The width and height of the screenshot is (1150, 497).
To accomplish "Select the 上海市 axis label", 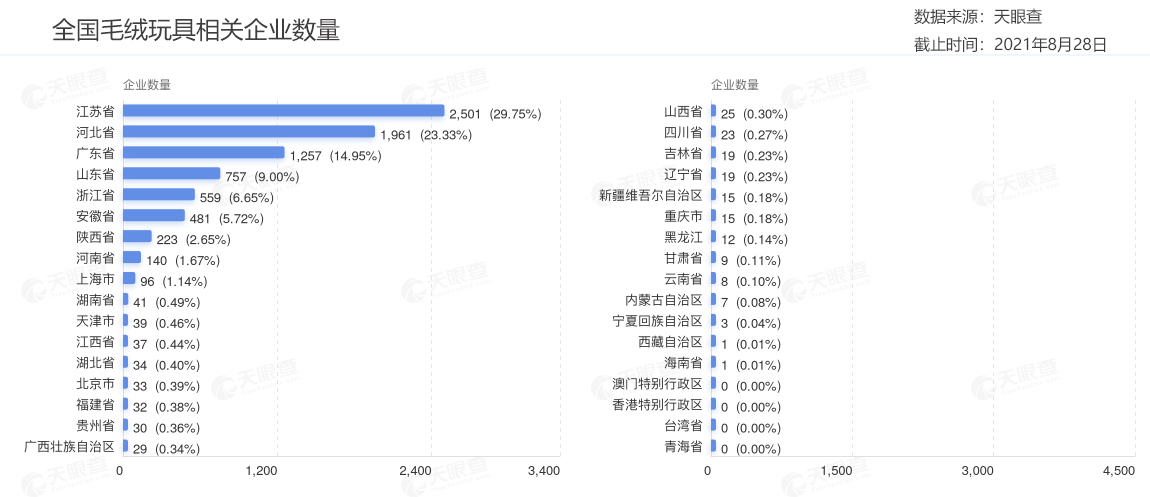I will 95,279.
